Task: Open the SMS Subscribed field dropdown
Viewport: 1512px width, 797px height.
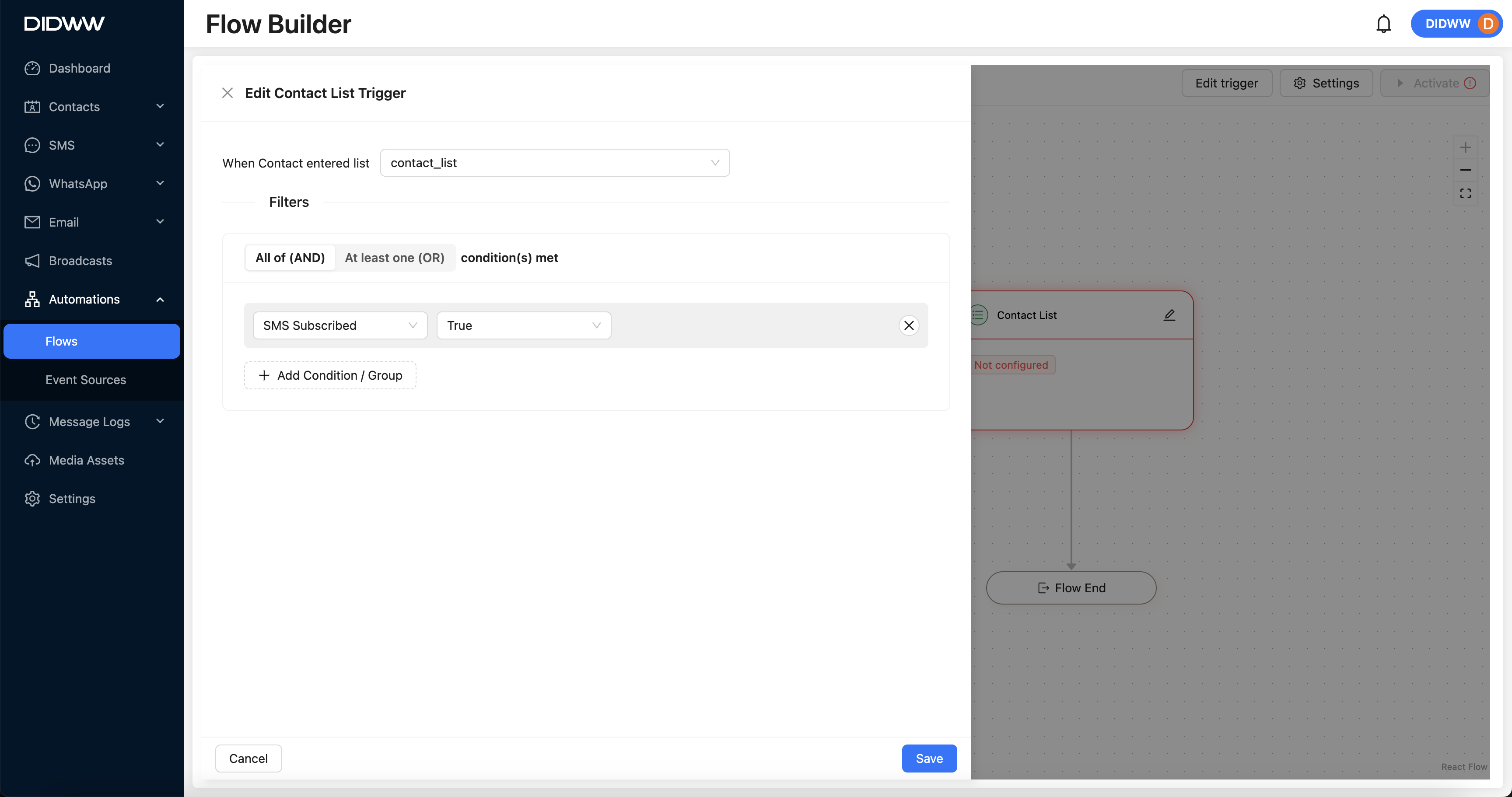Action: click(x=339, y=325)
